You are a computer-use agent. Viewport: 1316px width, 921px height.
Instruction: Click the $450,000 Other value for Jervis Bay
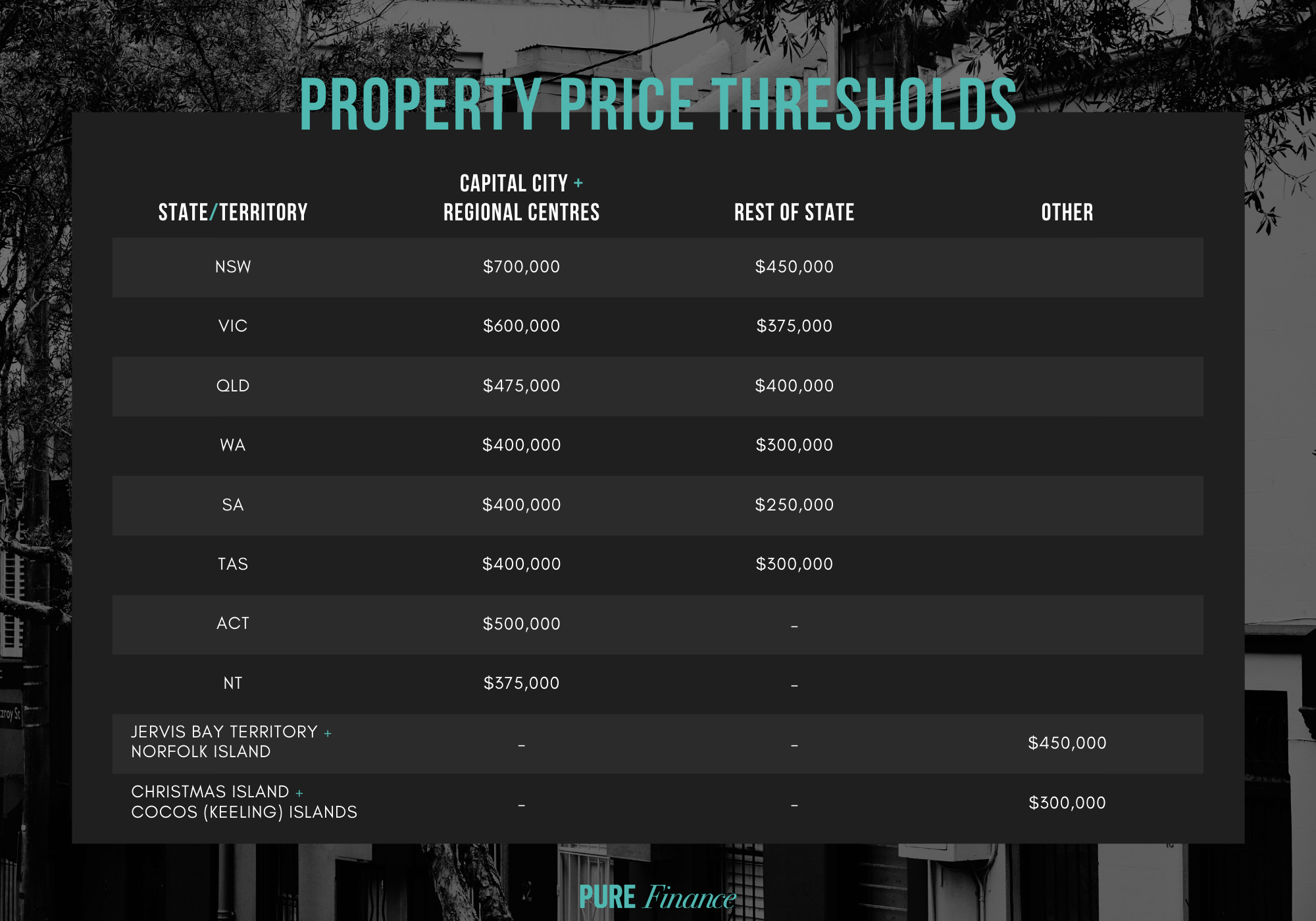(1067, 743)
